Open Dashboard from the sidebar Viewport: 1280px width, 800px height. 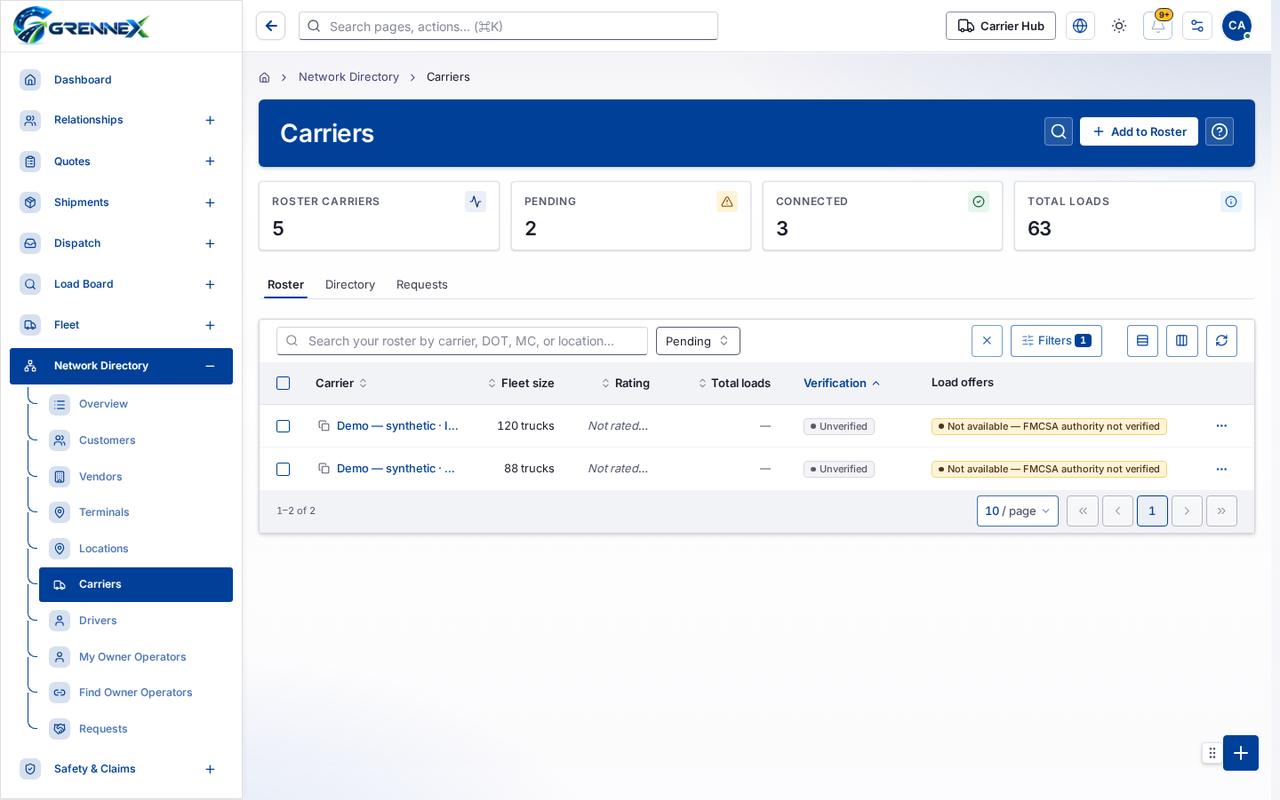(121, 80)
